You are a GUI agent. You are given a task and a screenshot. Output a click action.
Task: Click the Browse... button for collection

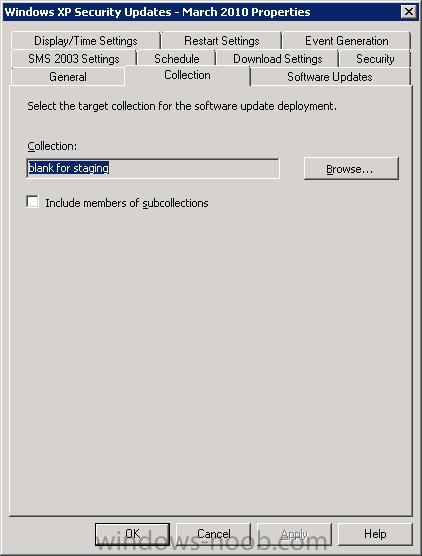pyautogui.click(x=351, y=169)
